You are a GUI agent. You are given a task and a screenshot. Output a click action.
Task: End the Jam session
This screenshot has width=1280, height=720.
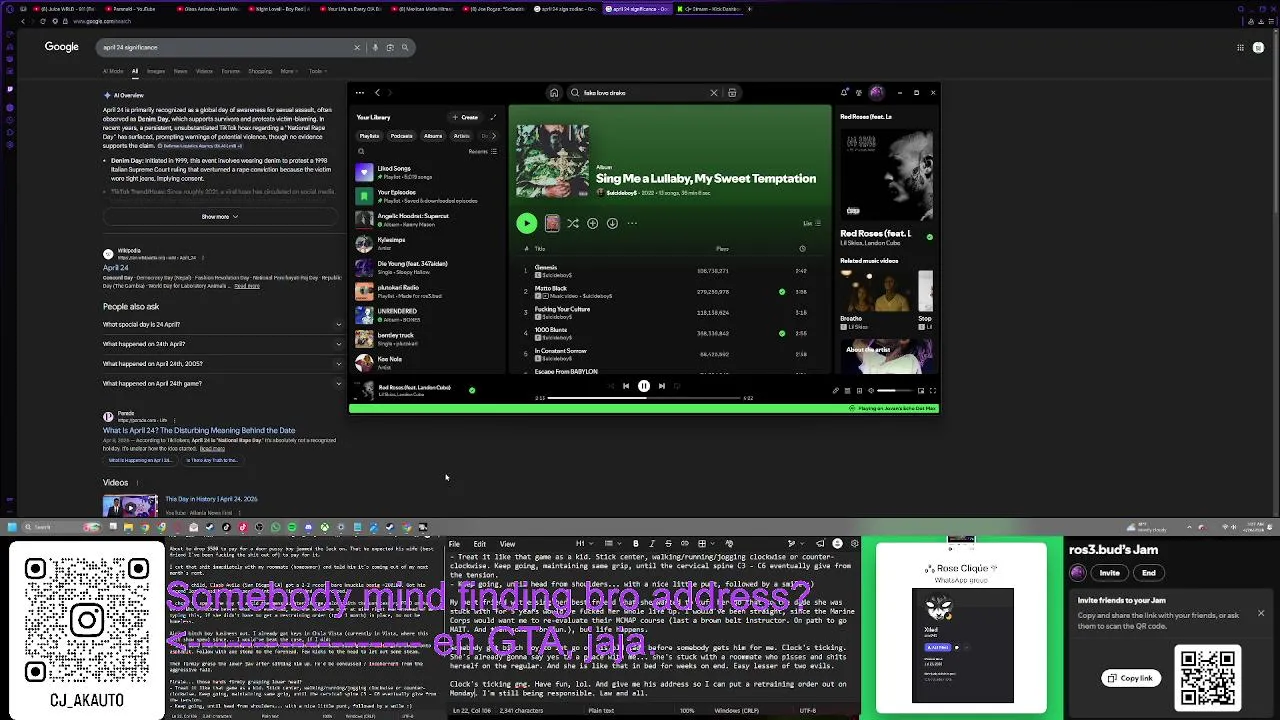pos(1149,573)
